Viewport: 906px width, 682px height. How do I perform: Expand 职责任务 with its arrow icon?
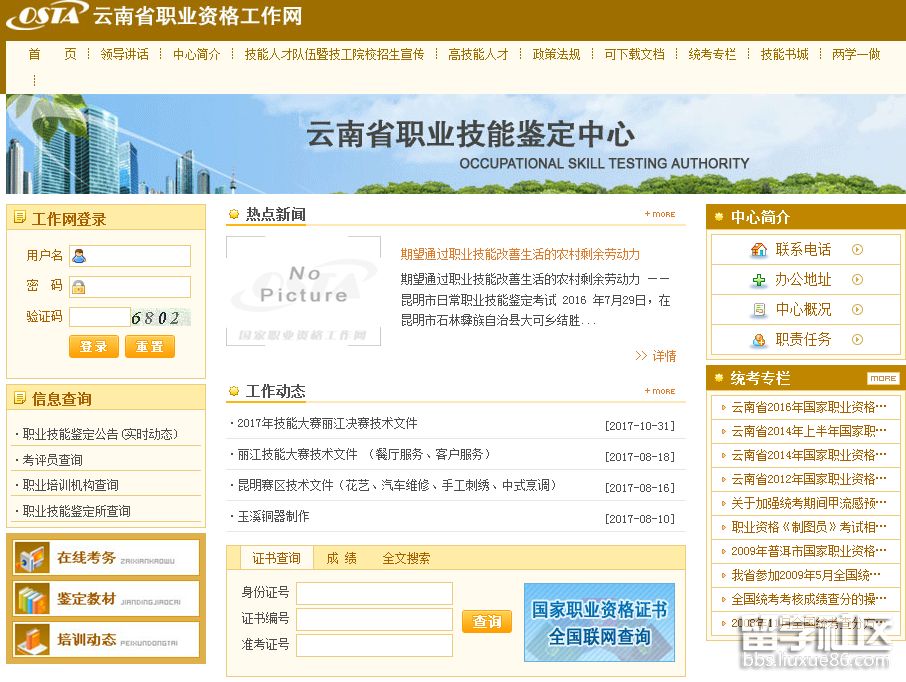coord(857,339)
